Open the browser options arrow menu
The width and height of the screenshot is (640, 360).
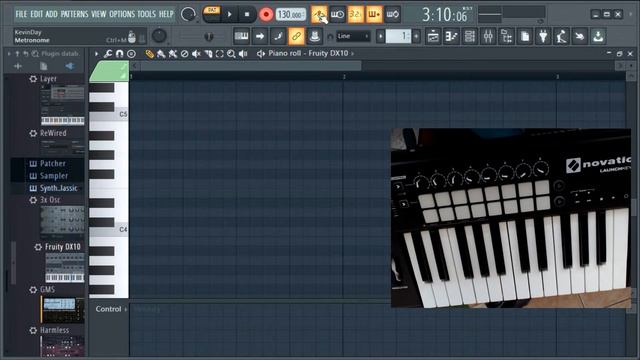coord(9,53)
